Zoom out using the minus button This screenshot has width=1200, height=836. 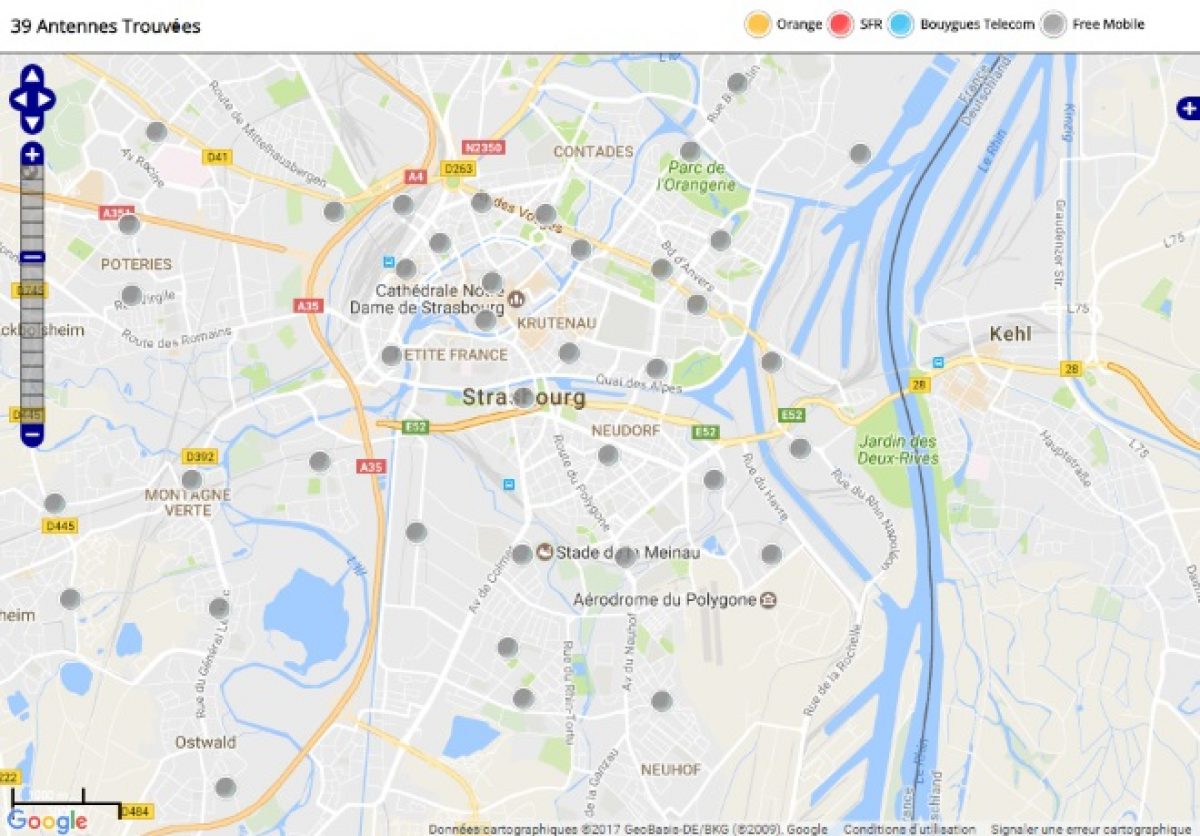32,435
